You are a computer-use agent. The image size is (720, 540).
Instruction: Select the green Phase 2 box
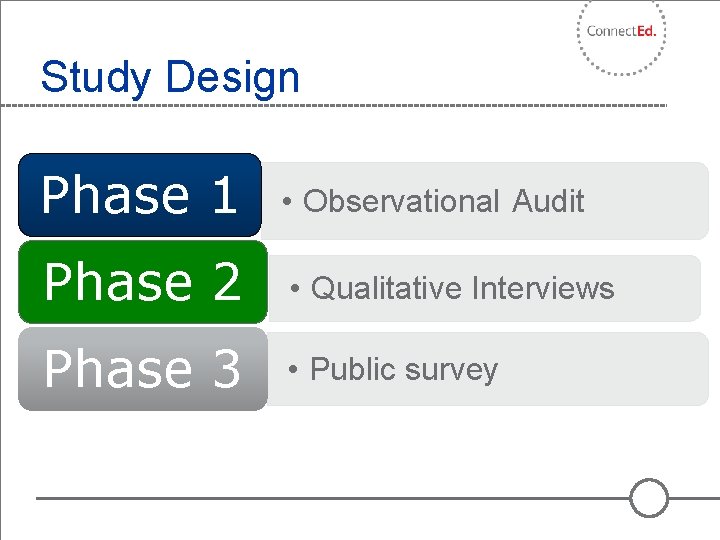[142, 282]
